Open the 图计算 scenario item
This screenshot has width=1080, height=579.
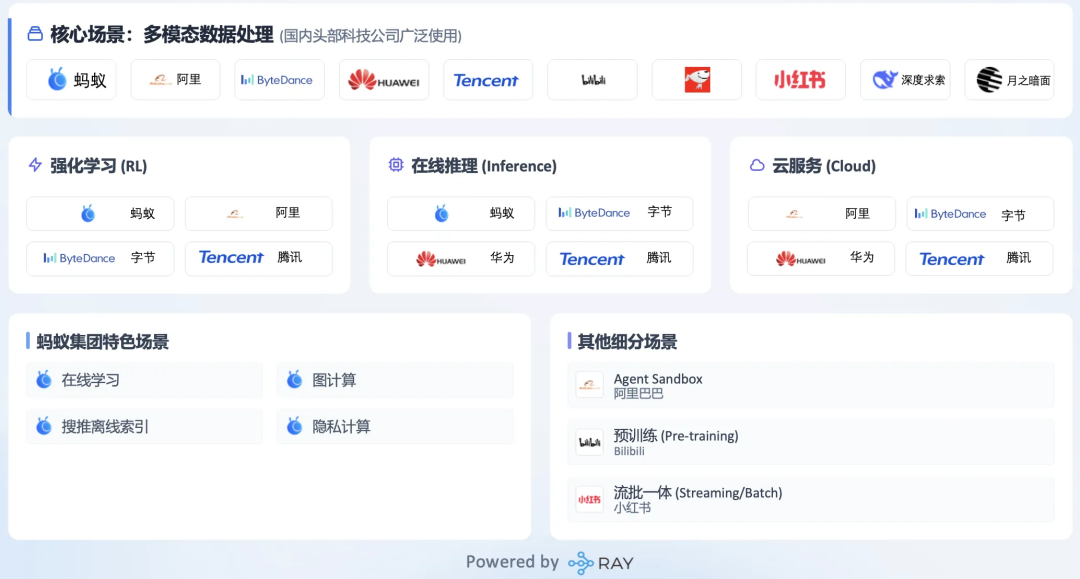pyautogui.click(x=395, y=380)
